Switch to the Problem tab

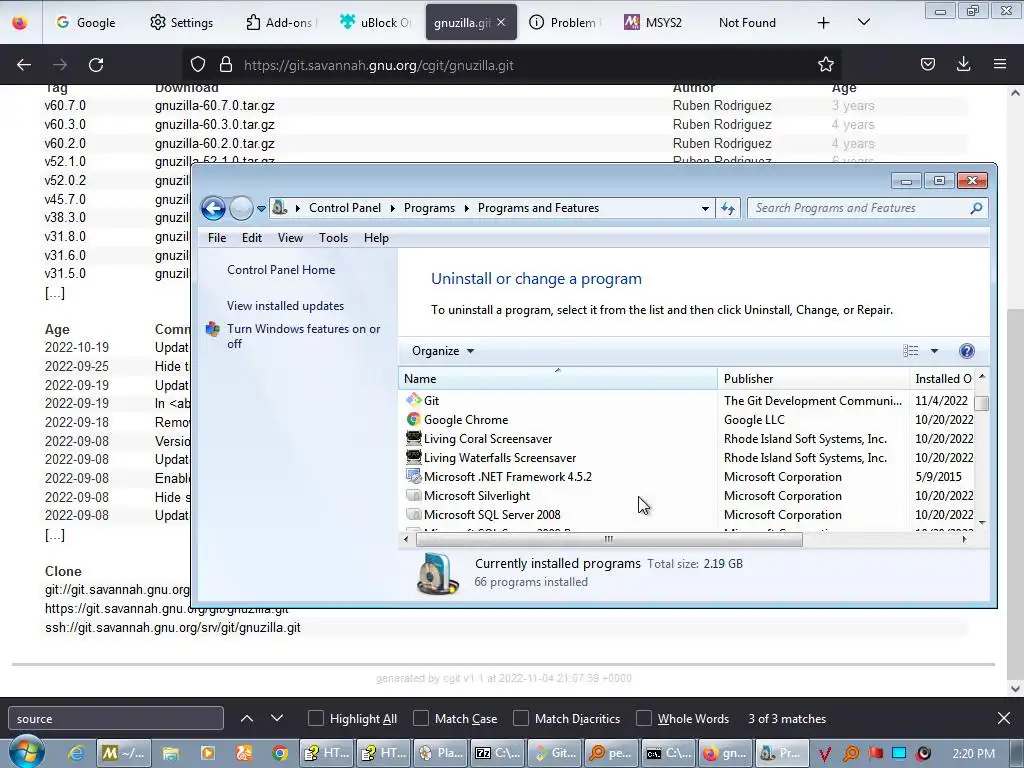563,22
